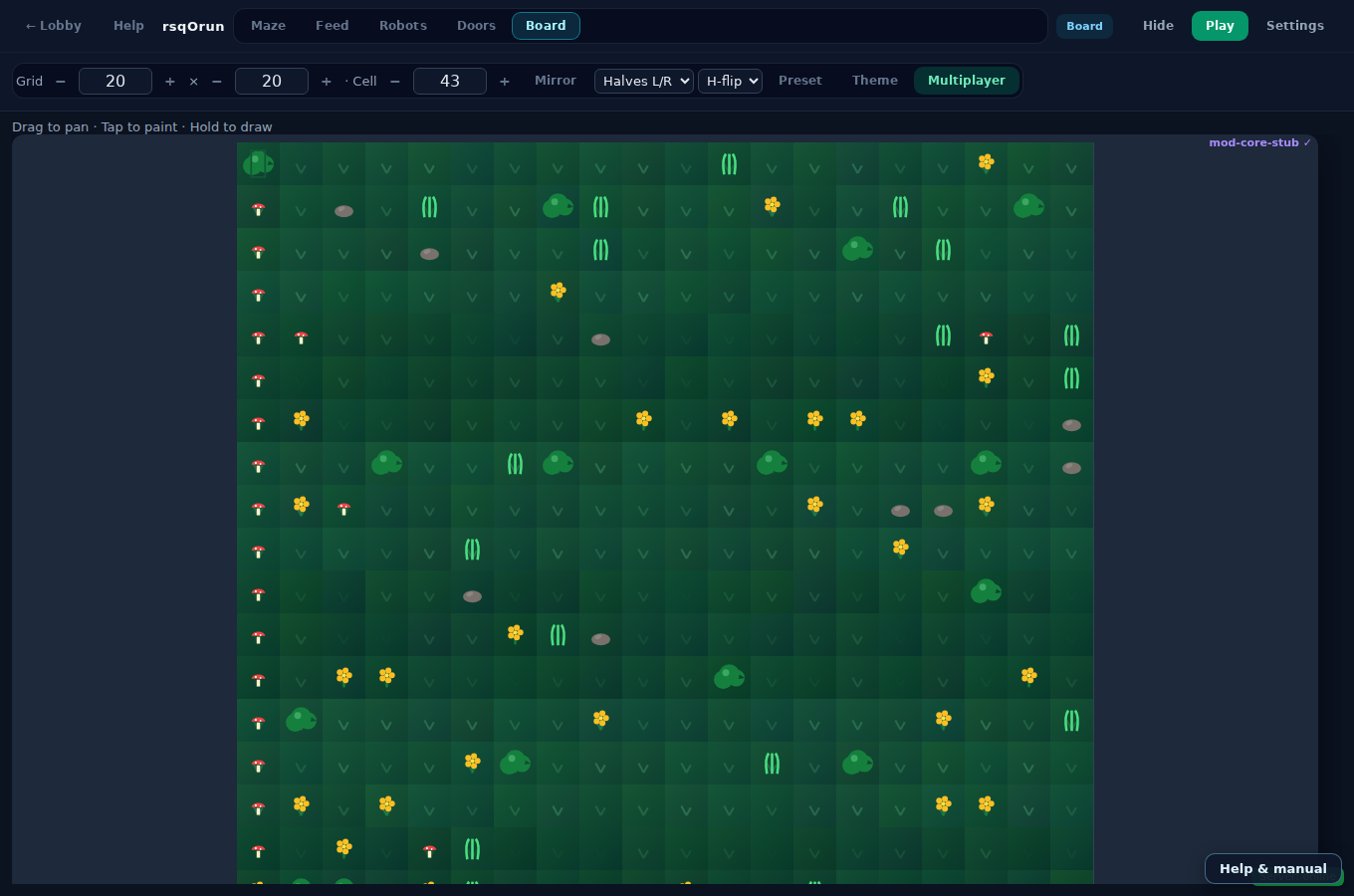This screenshot has width=1354, height=896.
Task: Increase Cell size with plus button
Action: (x=505, y=81)
